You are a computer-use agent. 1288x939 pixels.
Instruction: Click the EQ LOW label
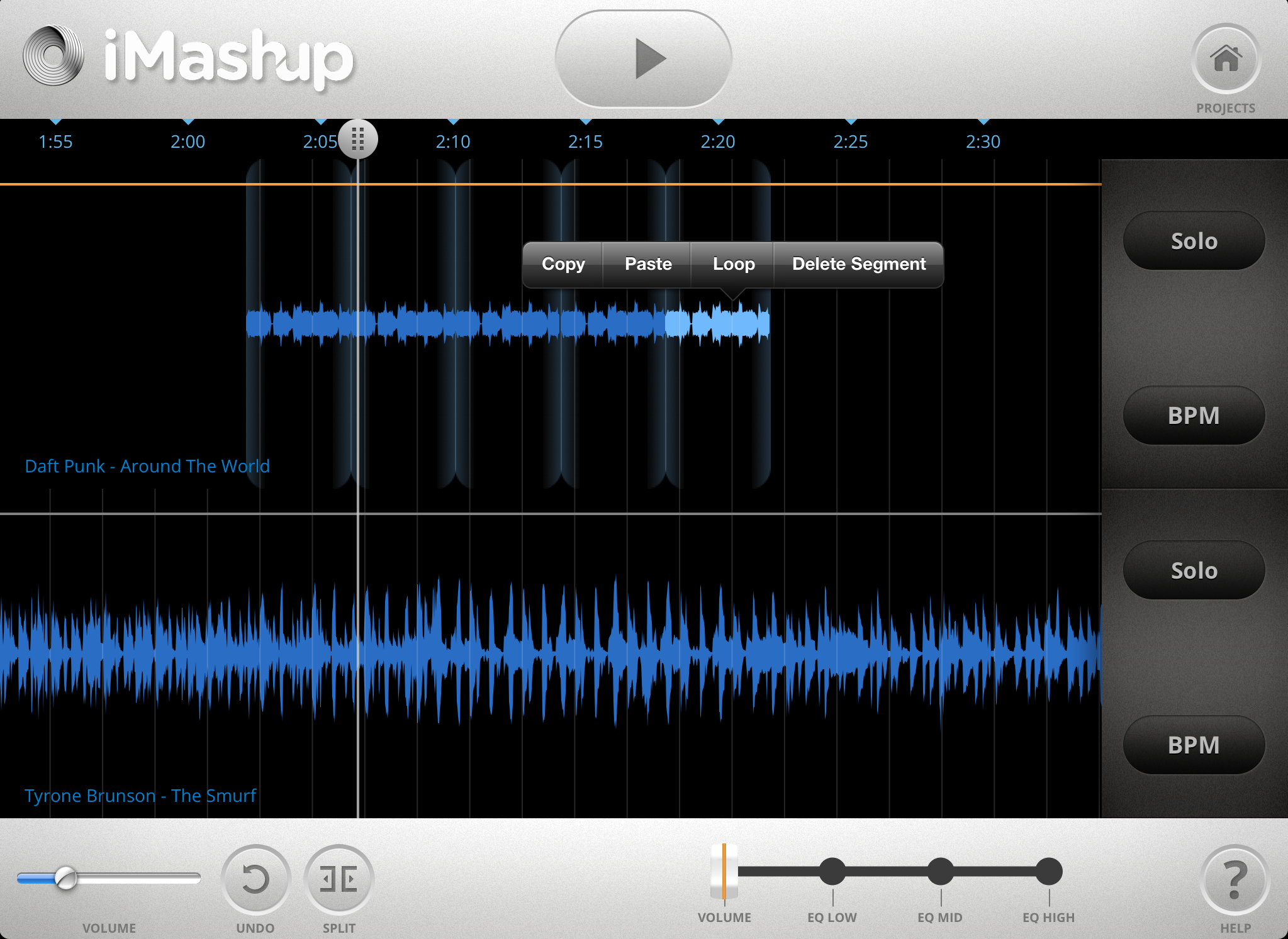pyautogui.click(x=832, y=918)
